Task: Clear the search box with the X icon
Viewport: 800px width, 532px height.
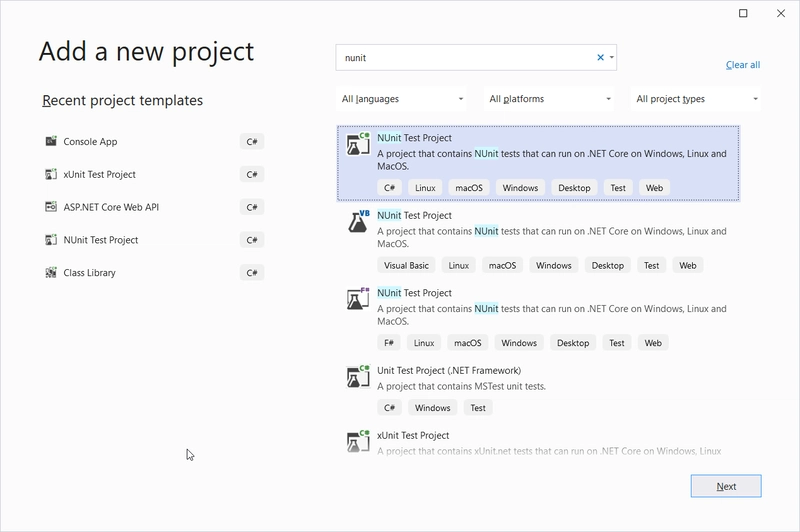Action: [601, 58]
